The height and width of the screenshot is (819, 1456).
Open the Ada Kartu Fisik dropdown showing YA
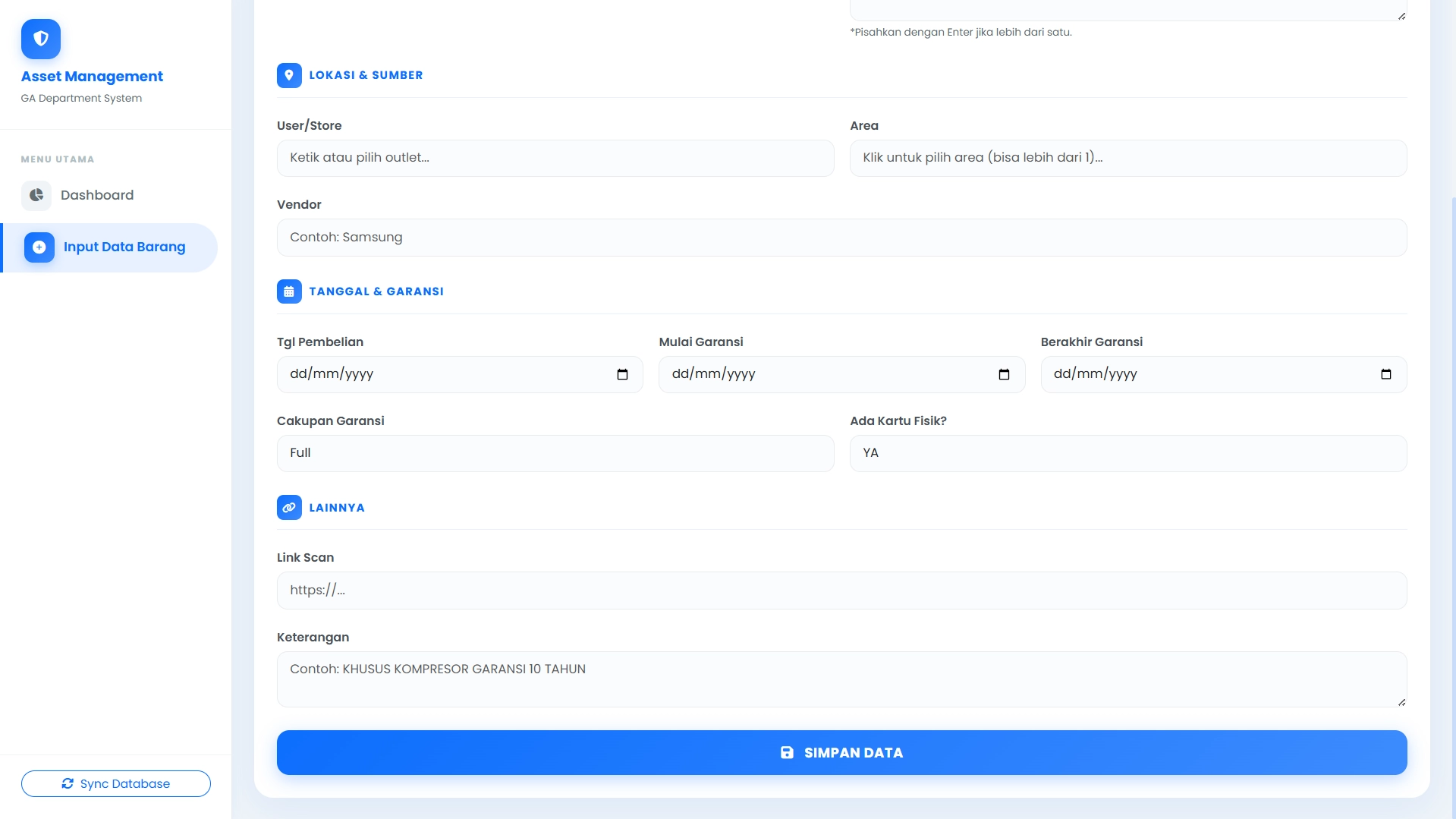pyautogui.click(x=1128, y=453)
